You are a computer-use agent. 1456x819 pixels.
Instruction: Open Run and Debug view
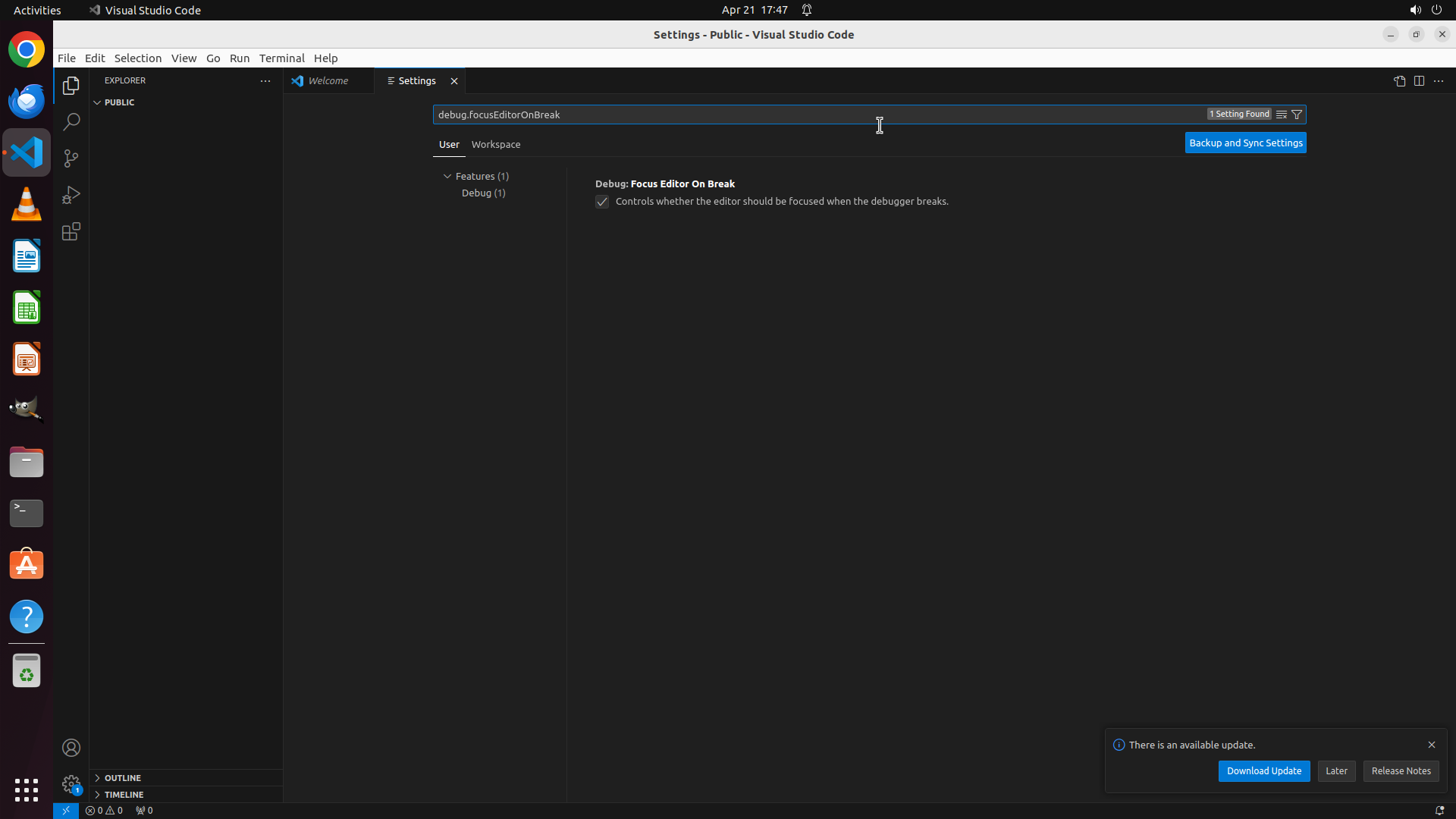coord(71,195)
